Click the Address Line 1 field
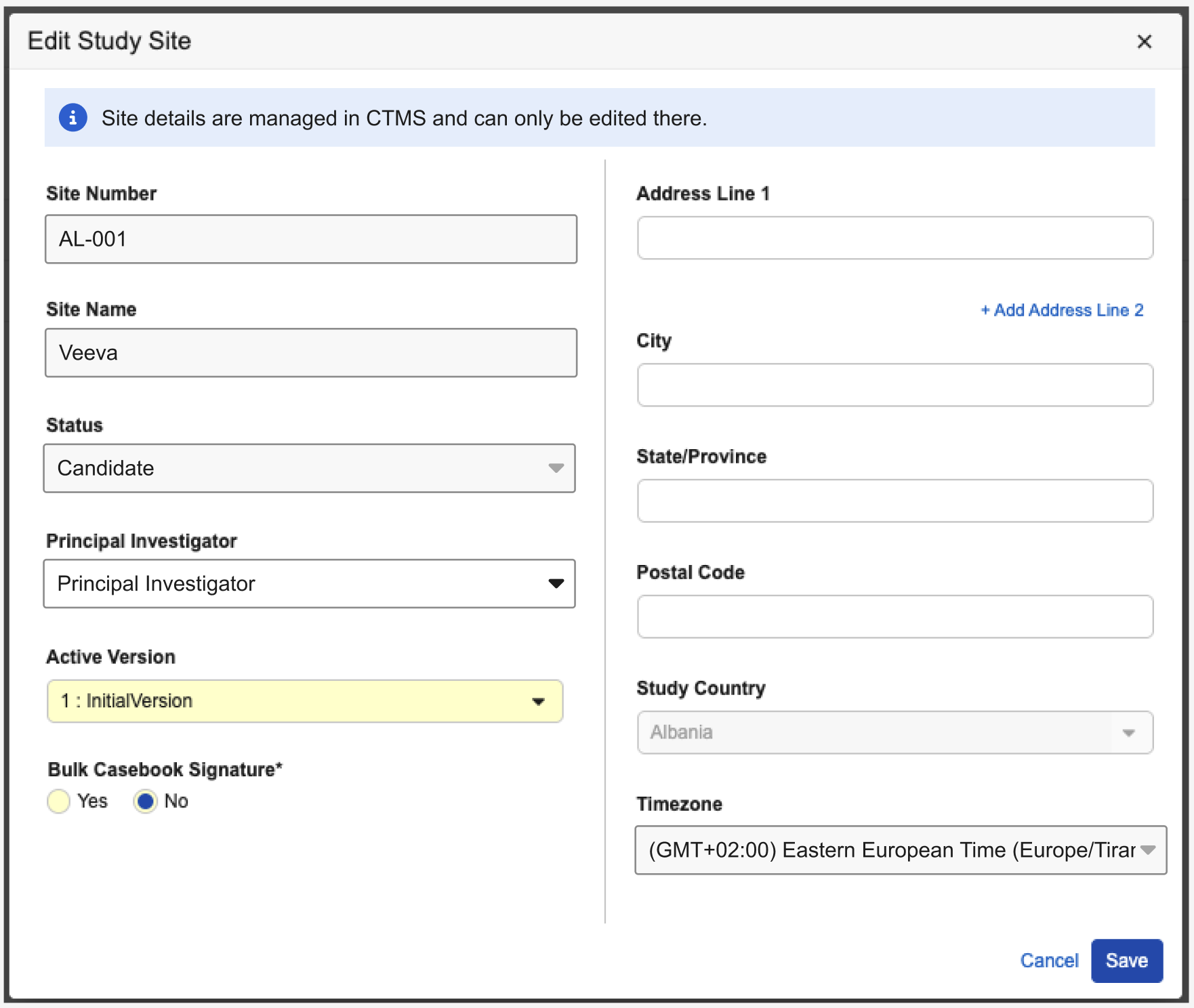This screenshot has height=1008, width=1194. (x=895, y=238)
